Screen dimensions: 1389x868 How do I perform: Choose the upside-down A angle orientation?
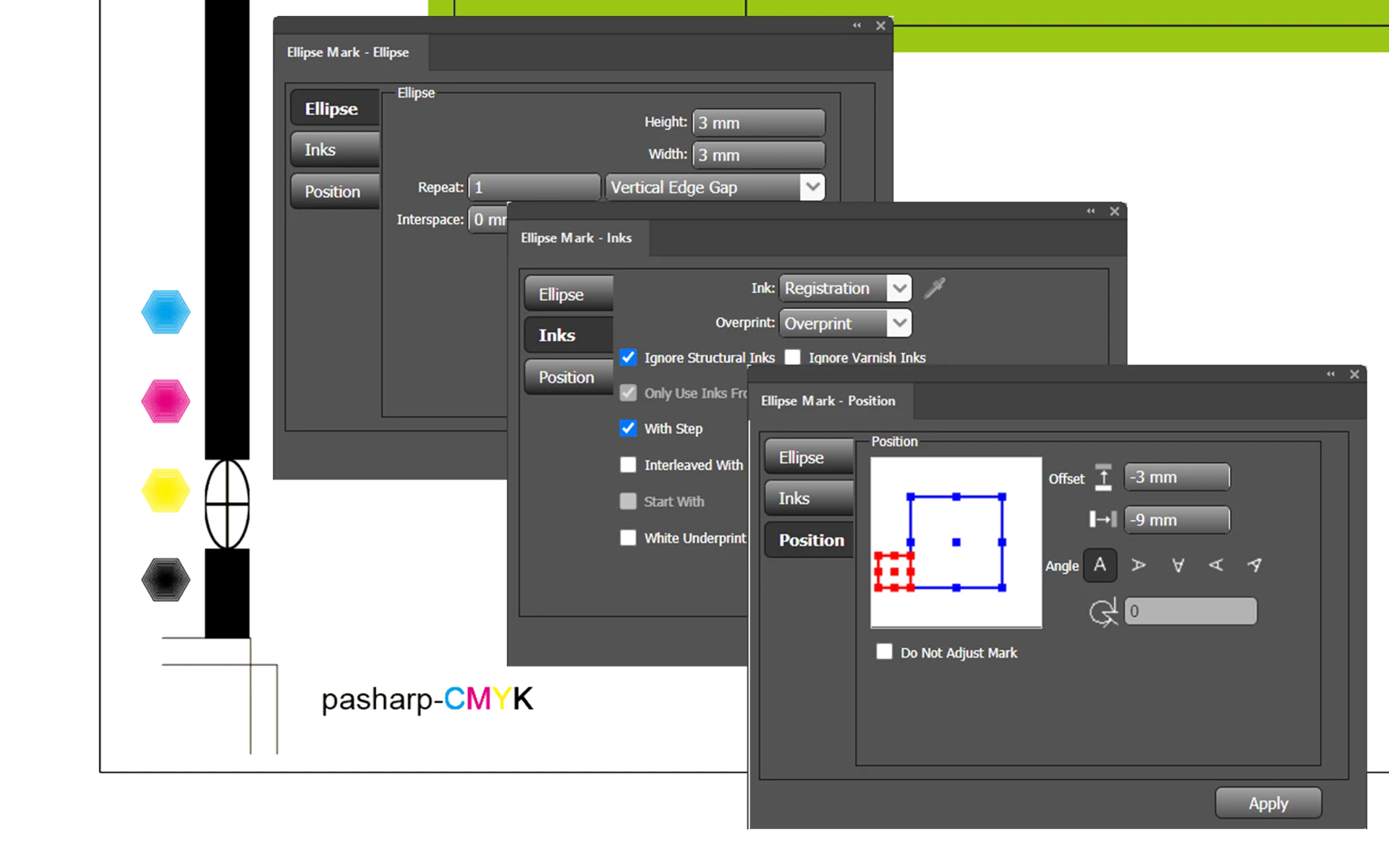[x=1178, y=565]
